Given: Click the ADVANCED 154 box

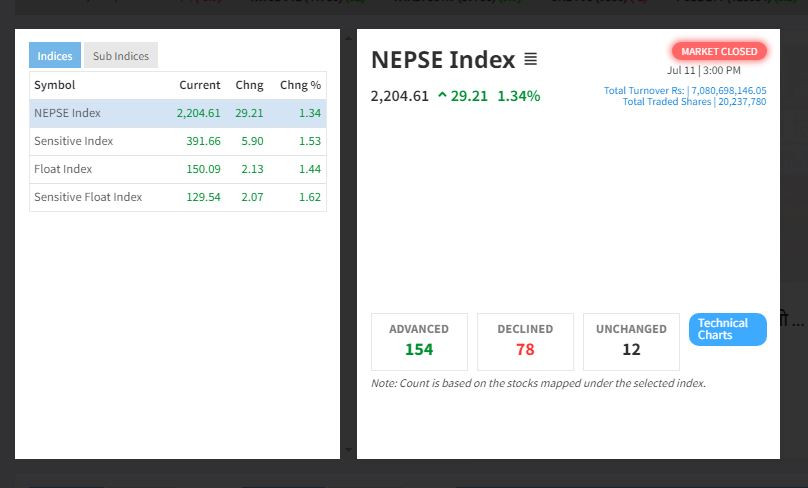Looking at the screenshot, I should 419,342.
